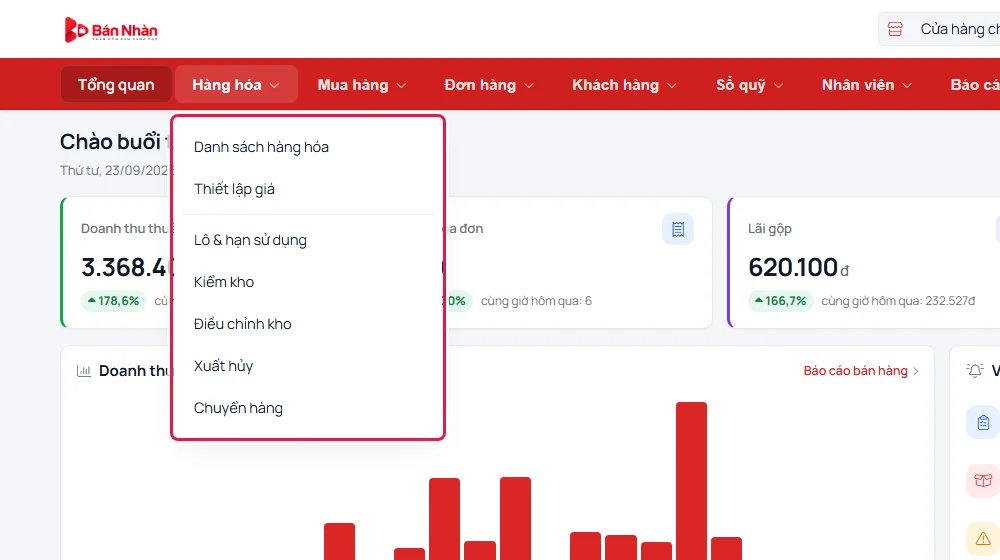Expand the Mua hàng menu
The image size is (1000, 560).
coord(362,85)
